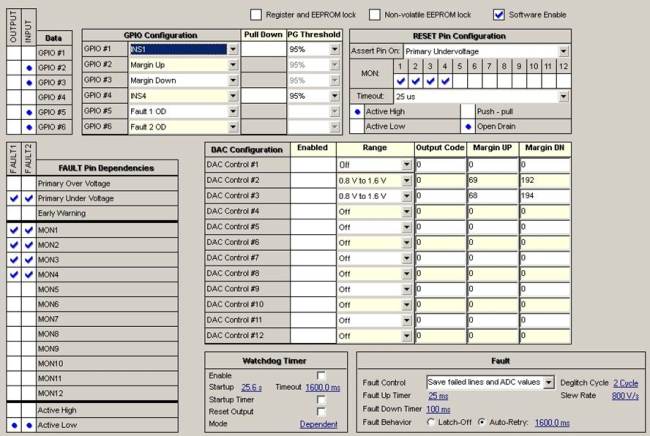650x436 pixels.
Task: Enable the Register and EEPROM lock checkbox
Action: (257, 14)
